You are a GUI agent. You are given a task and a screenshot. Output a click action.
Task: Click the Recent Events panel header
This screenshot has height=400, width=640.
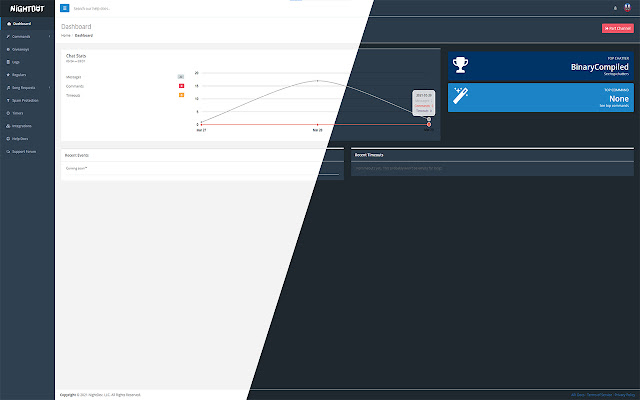(77, 156)
